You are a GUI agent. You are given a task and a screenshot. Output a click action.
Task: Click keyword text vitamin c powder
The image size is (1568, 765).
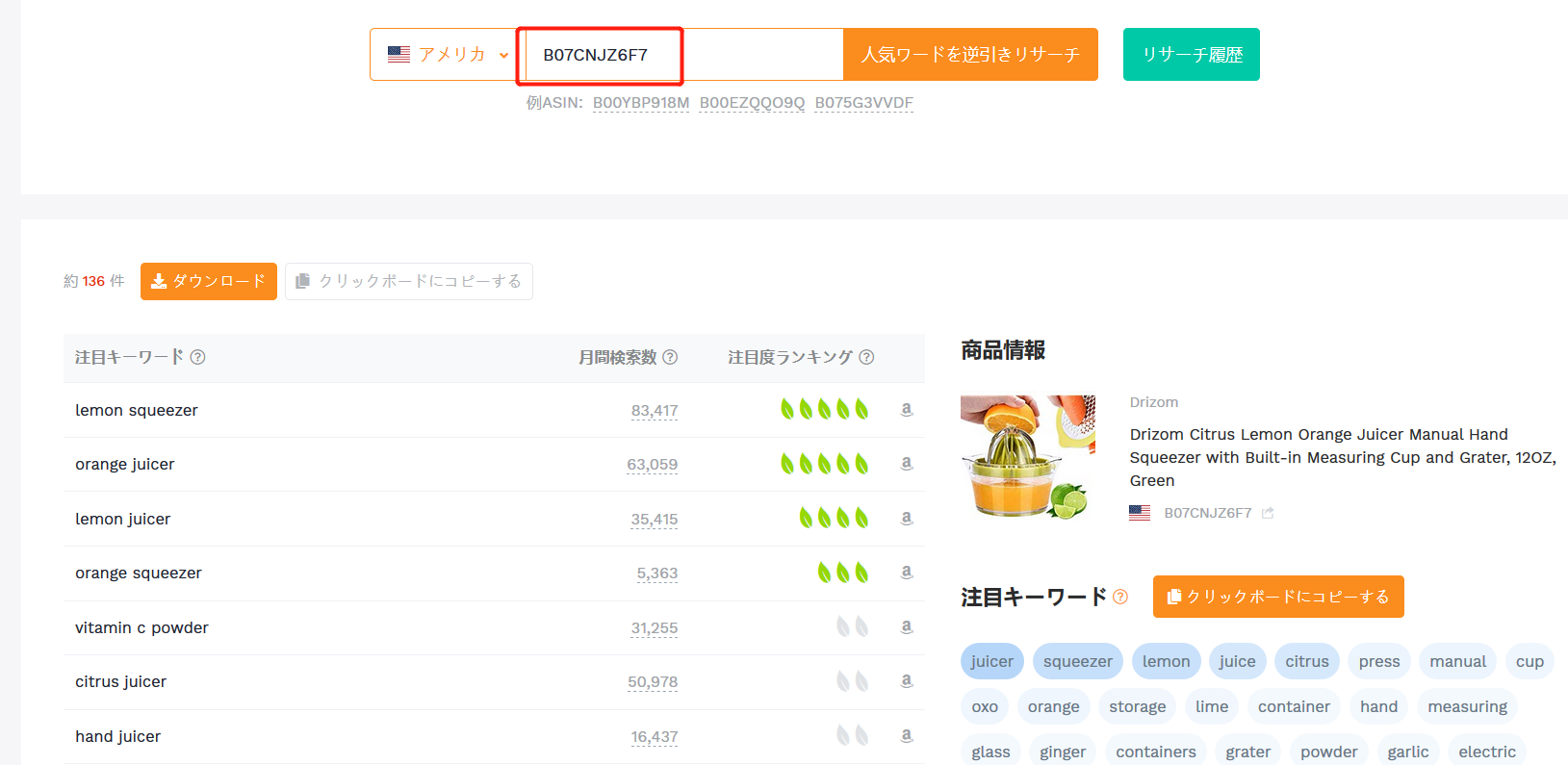click(x=141, y=627)
